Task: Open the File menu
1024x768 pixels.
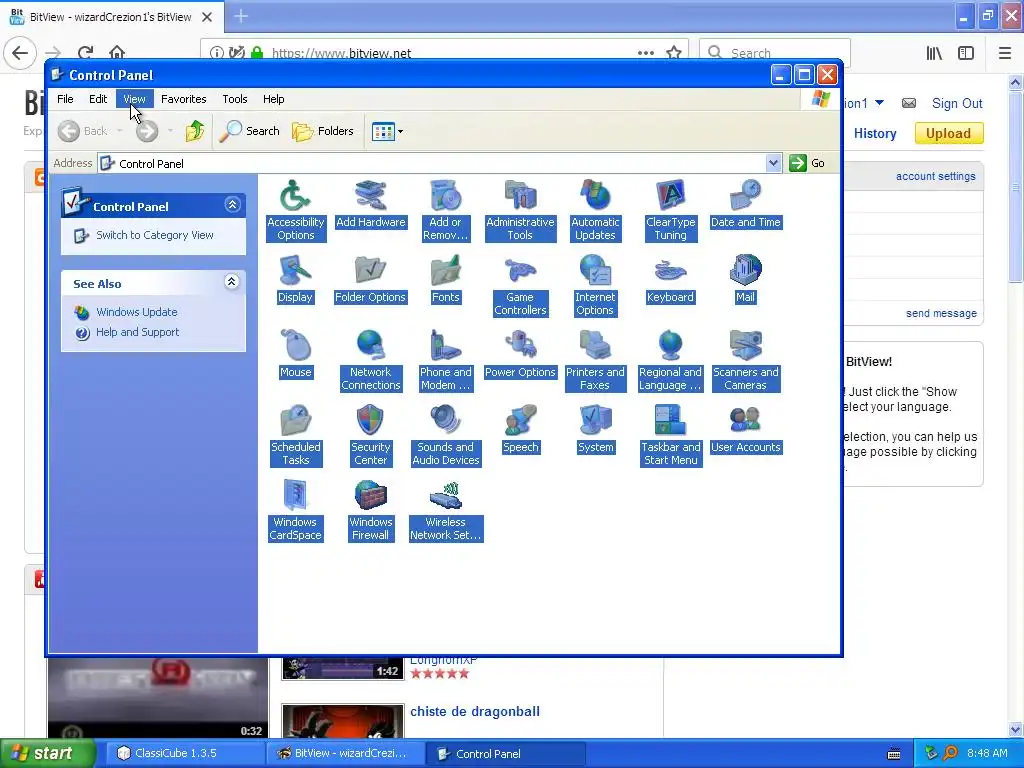Action: pyautogui.click(x=65, y=99)
